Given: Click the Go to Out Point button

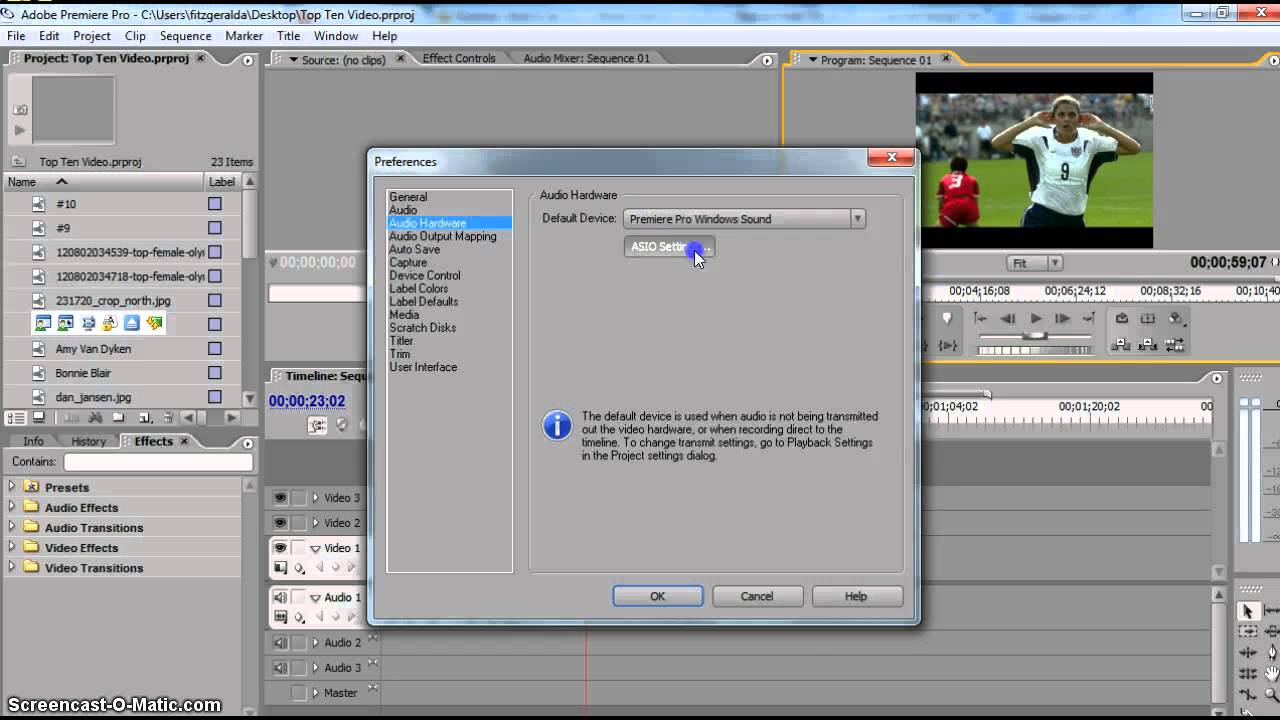Looking at the screenshot, I should point(1088,318).
